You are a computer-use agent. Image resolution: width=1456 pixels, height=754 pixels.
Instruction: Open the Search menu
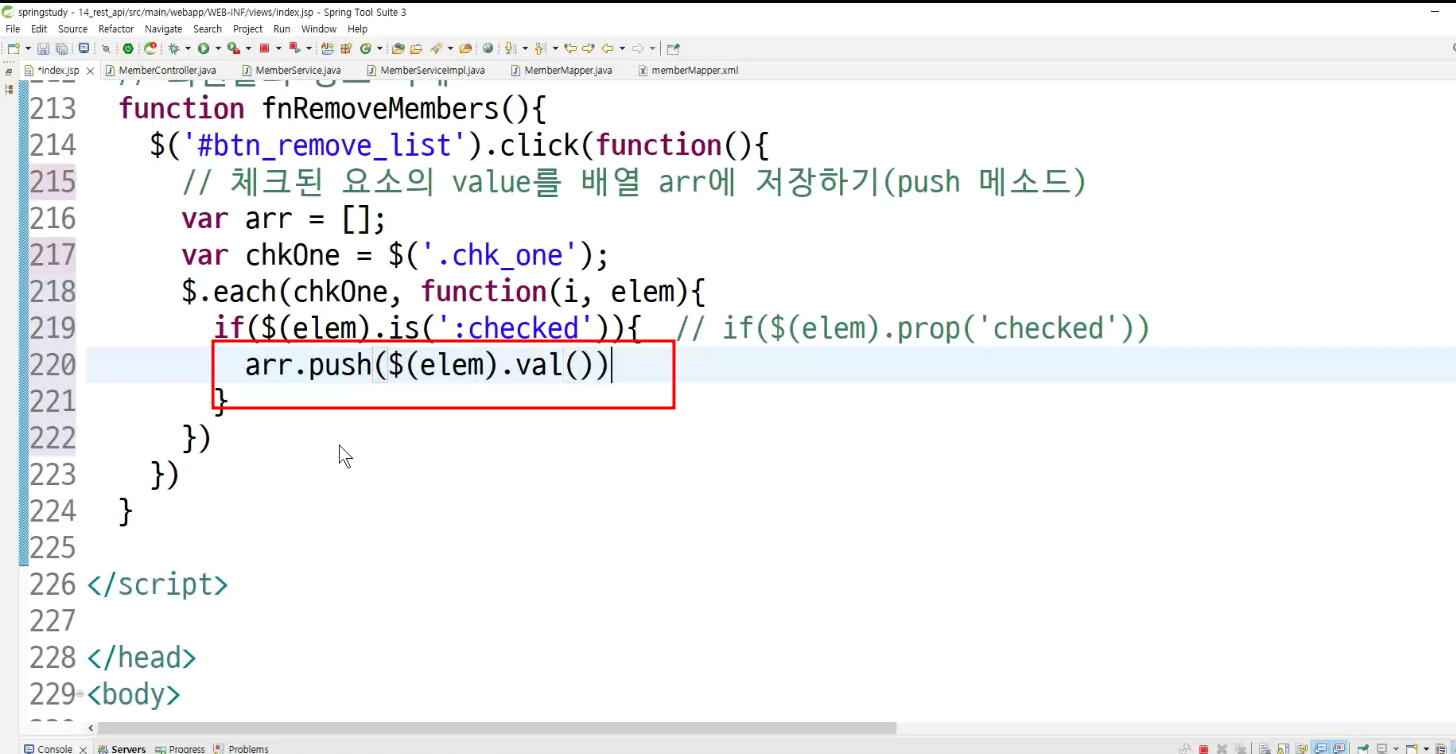click(x=208, y=29)
